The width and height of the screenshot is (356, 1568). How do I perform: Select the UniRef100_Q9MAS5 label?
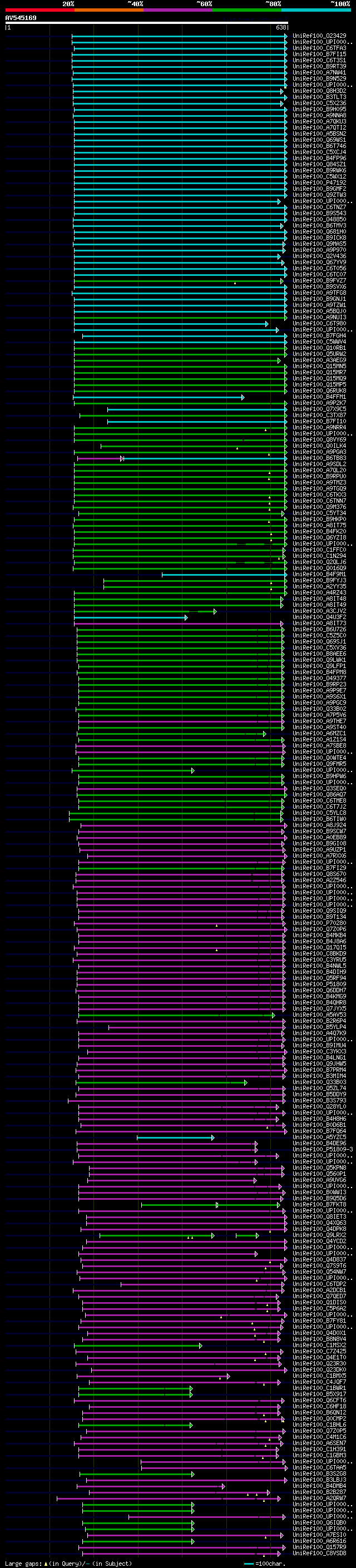(319, 244)
